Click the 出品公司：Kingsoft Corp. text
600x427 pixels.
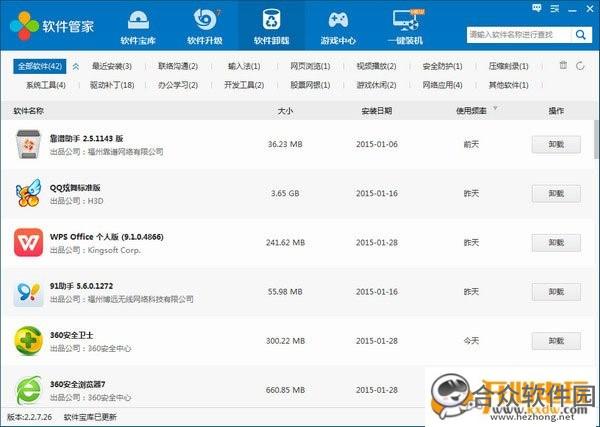tap(95, 250)
